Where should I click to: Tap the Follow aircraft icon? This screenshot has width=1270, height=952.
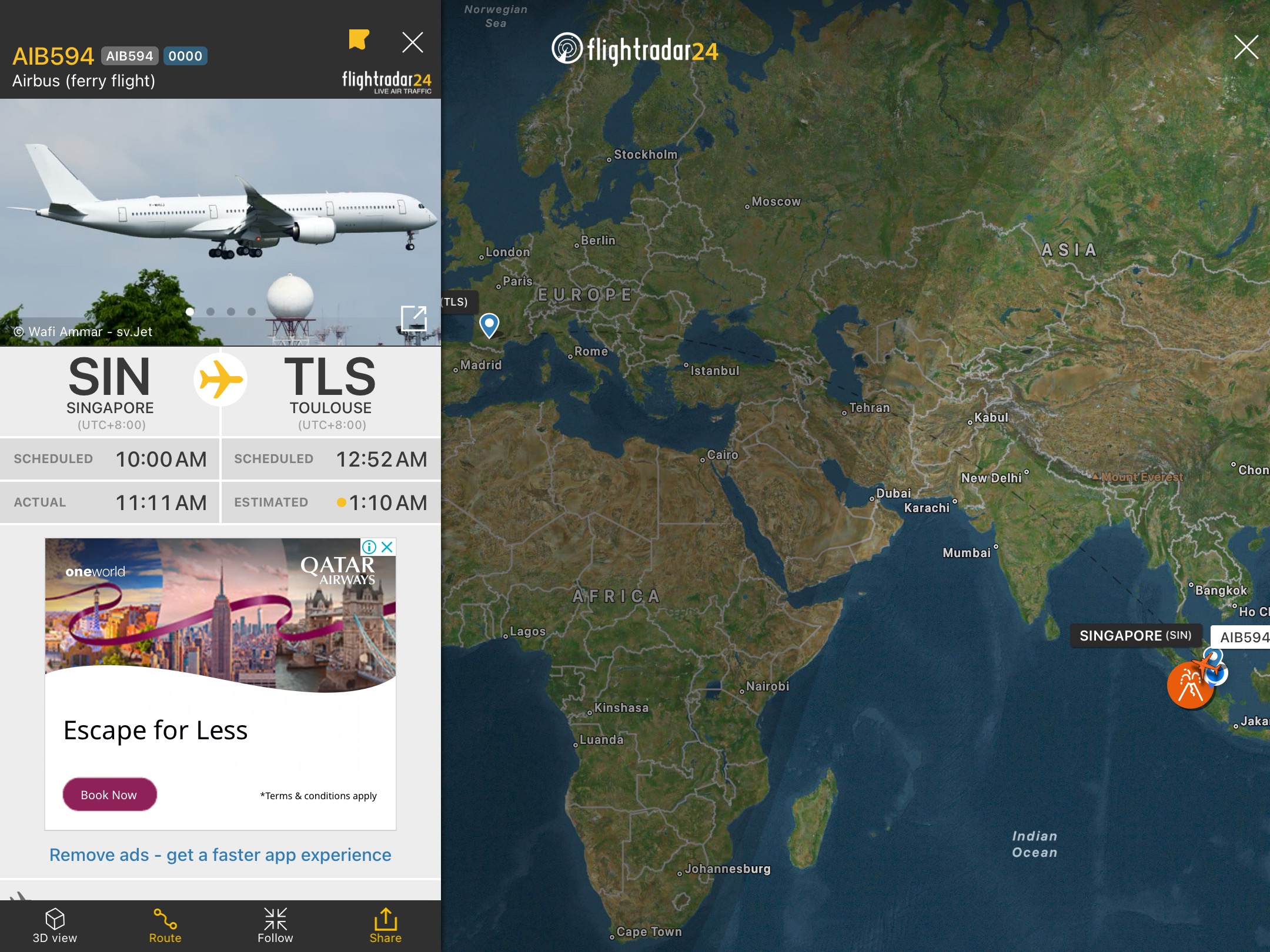(x=275, y=926)
